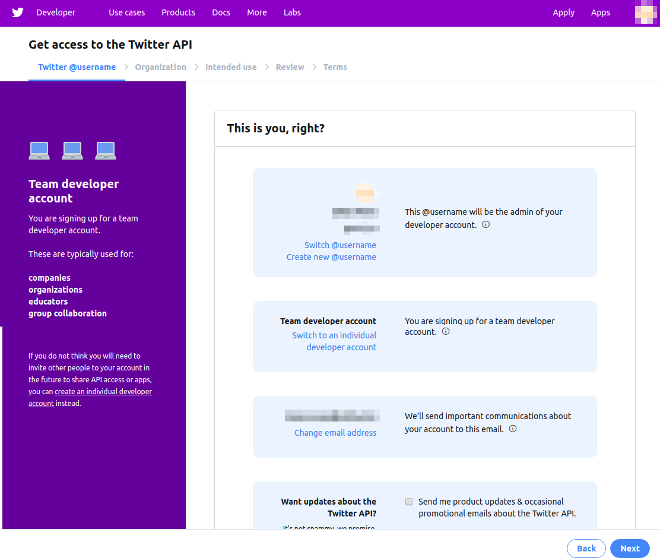The width and height of the screenshot is (660, 558).
Task: Click the 'Want updates about the Twitter API?' label
Action: [328, 508]
